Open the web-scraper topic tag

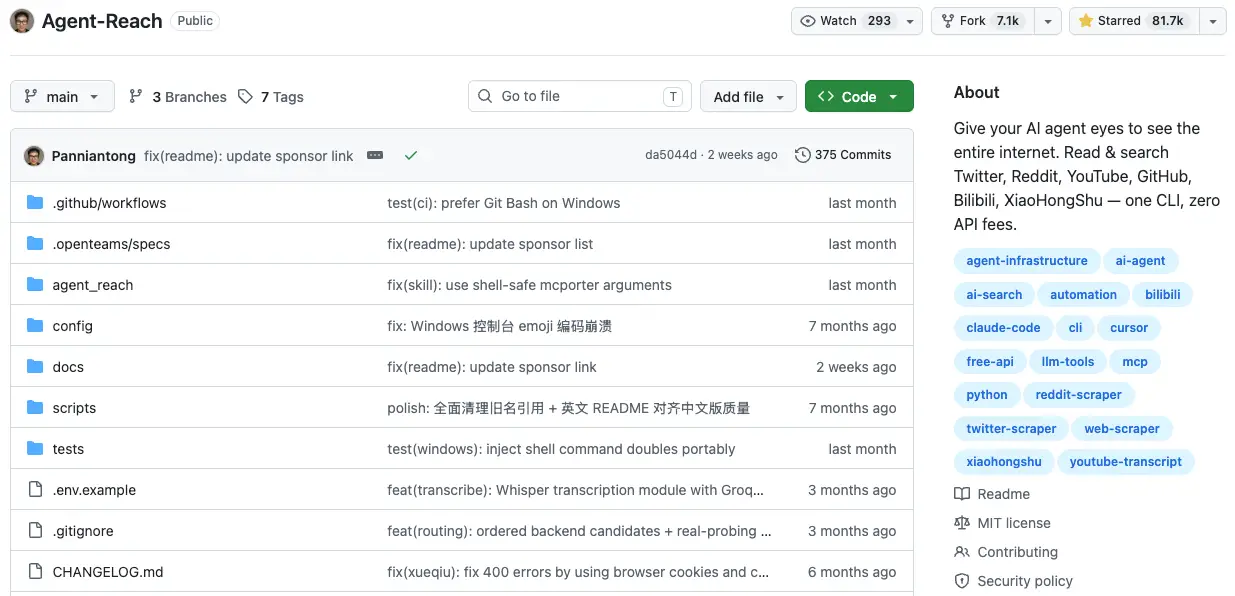[1122, 429]
